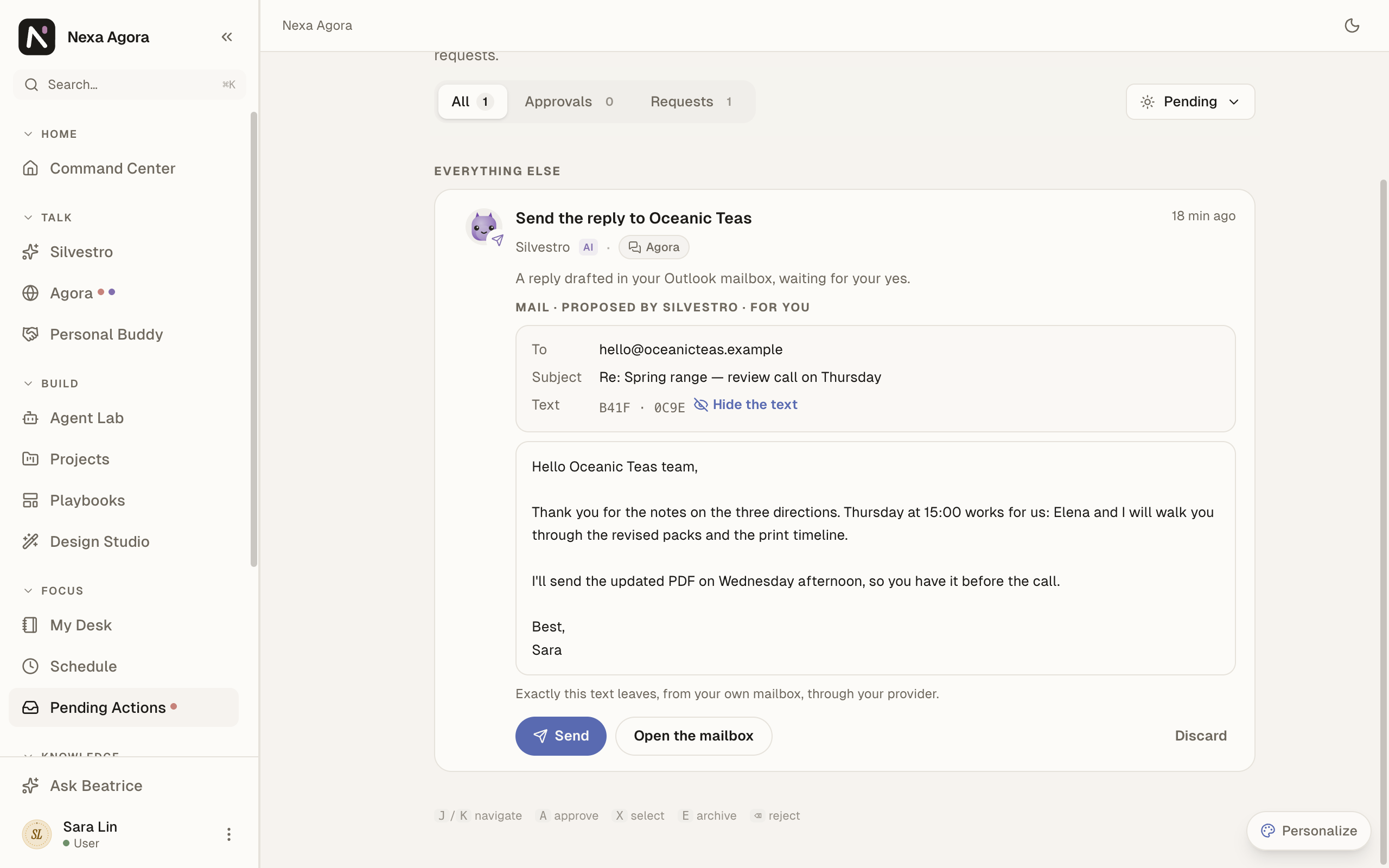This screenshot has height=868, width=1389.
Task: Open Pending Actions inbox icon
Action: point(30,707)
